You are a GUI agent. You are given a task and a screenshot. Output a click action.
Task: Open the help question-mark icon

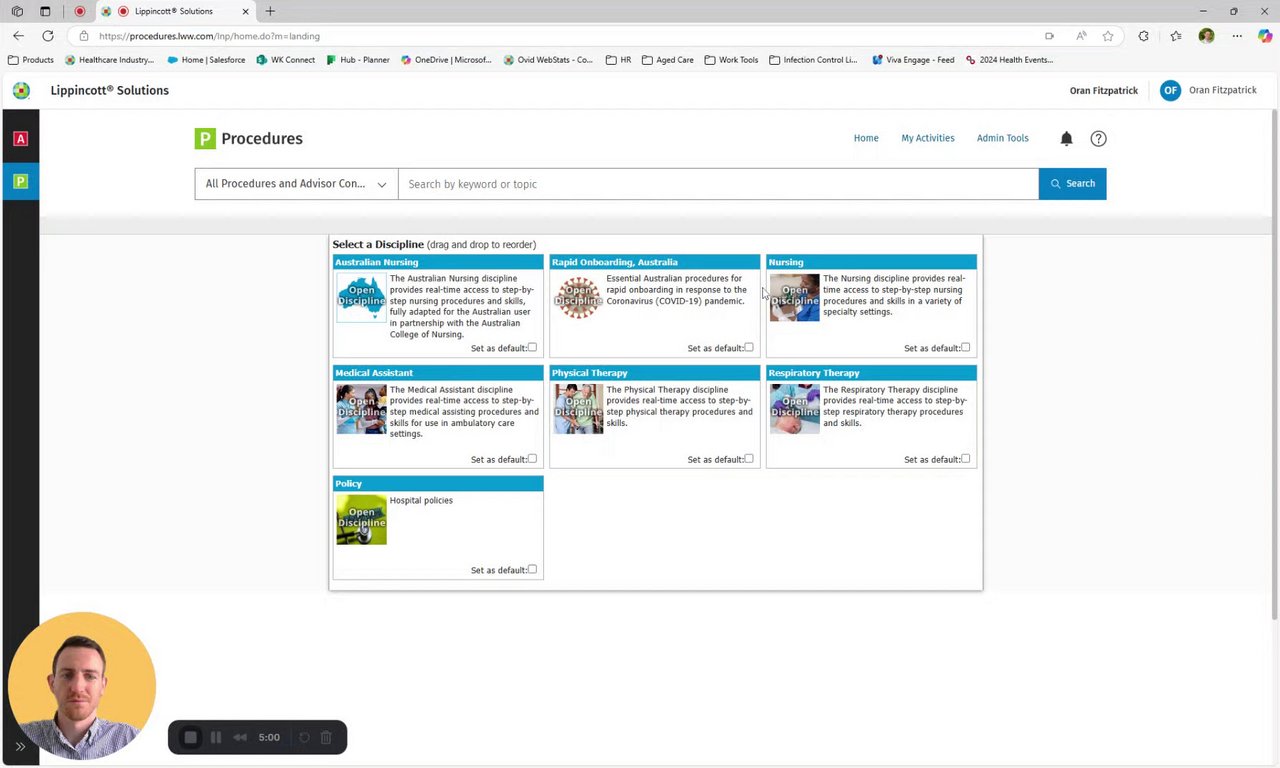pyautogui.click(x=1098, y=139)
